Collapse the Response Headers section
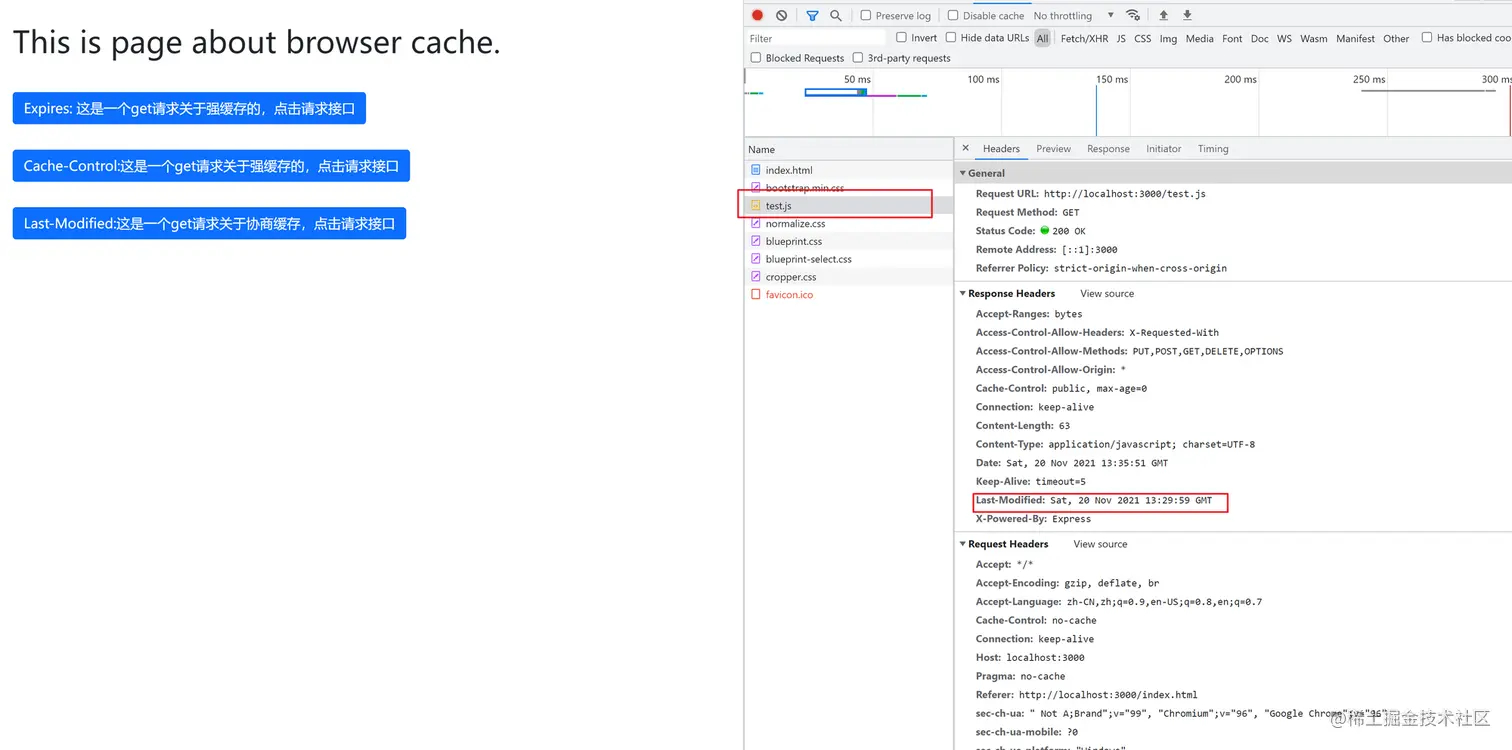Image resolution: width=1512 pixels, height=750 pixels. (963, 293)
